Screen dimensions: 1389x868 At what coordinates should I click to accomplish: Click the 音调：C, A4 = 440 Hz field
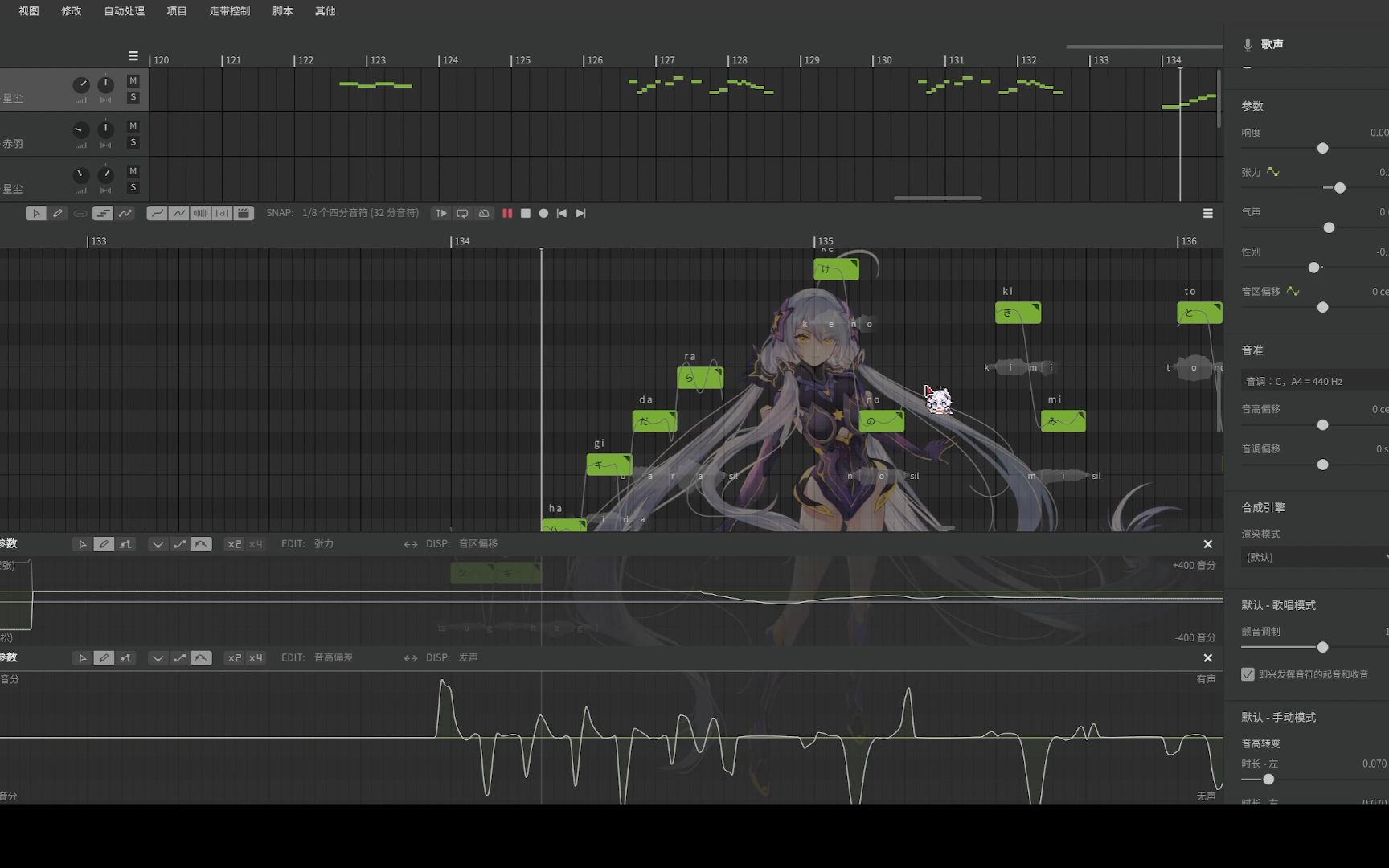coord(1315,381)
